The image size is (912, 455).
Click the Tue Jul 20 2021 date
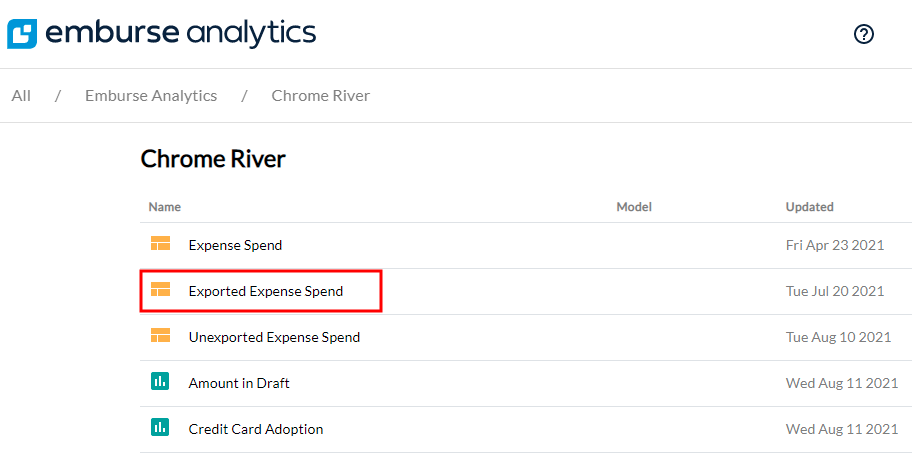pyautogui.click(x=835, y=291)
